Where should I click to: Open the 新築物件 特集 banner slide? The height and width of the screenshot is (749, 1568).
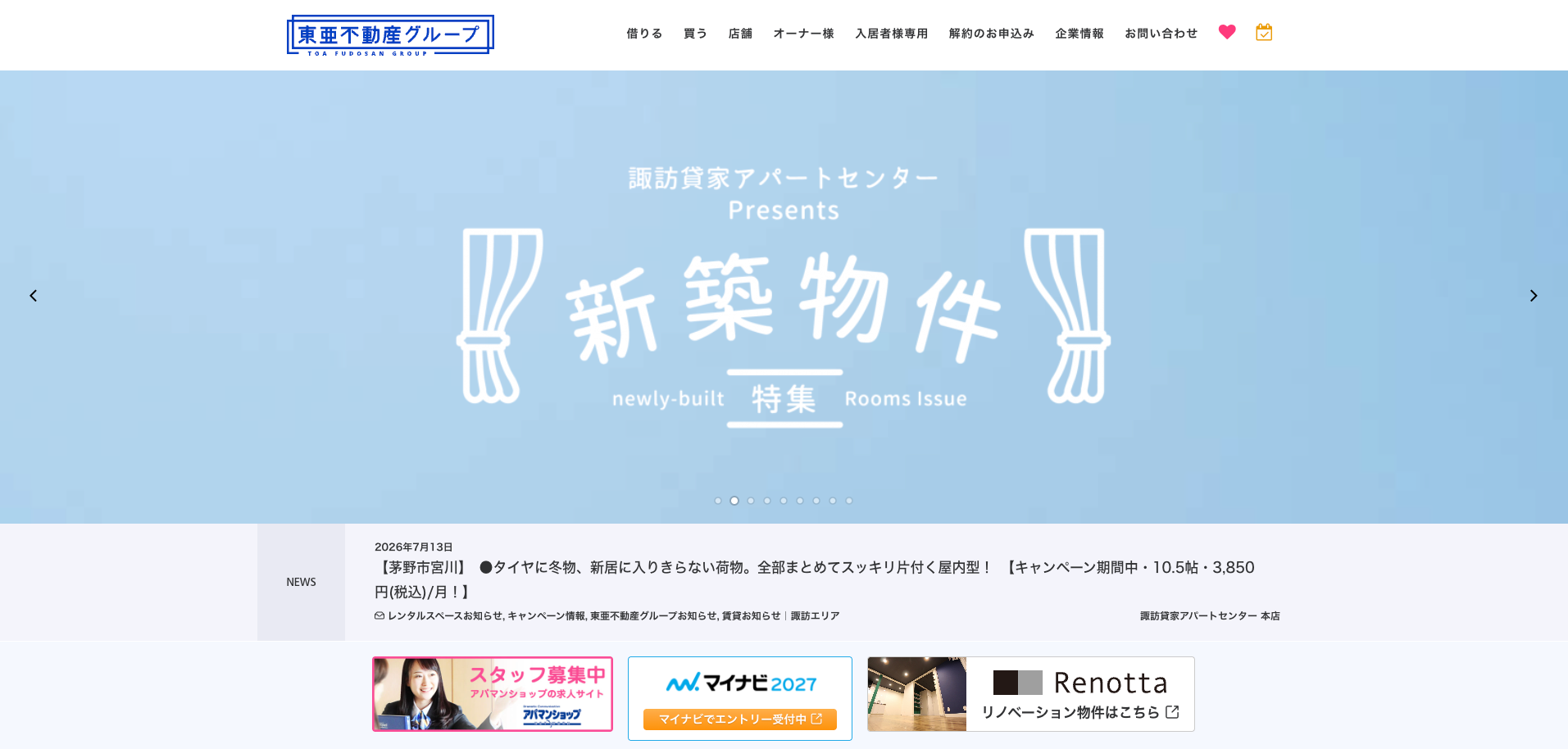click(784, 297)
